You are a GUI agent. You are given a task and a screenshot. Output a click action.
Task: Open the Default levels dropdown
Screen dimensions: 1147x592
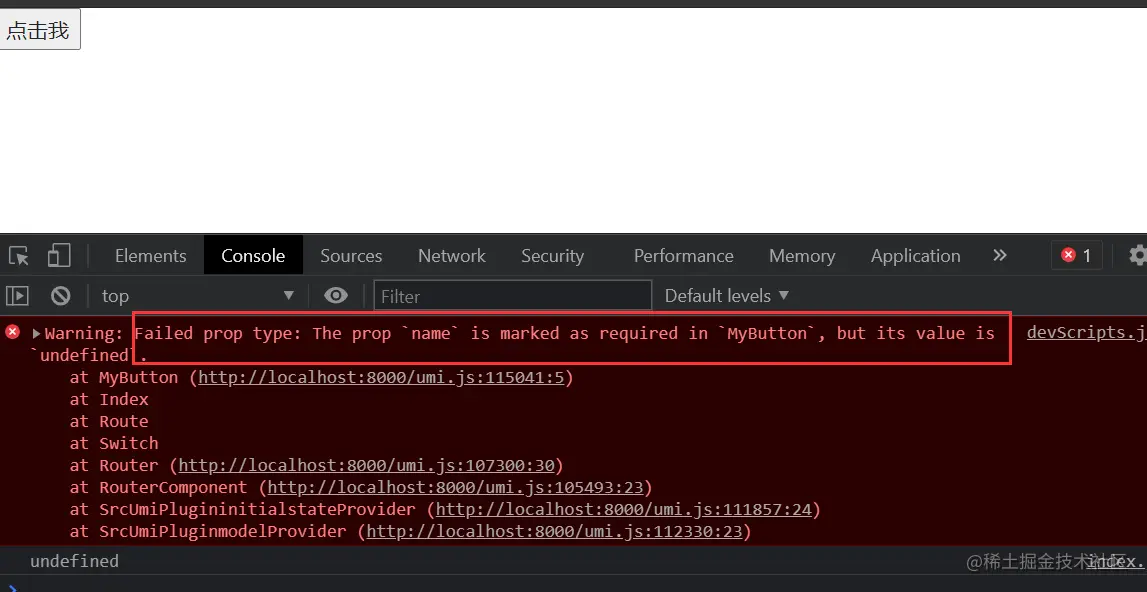(727, 296)
